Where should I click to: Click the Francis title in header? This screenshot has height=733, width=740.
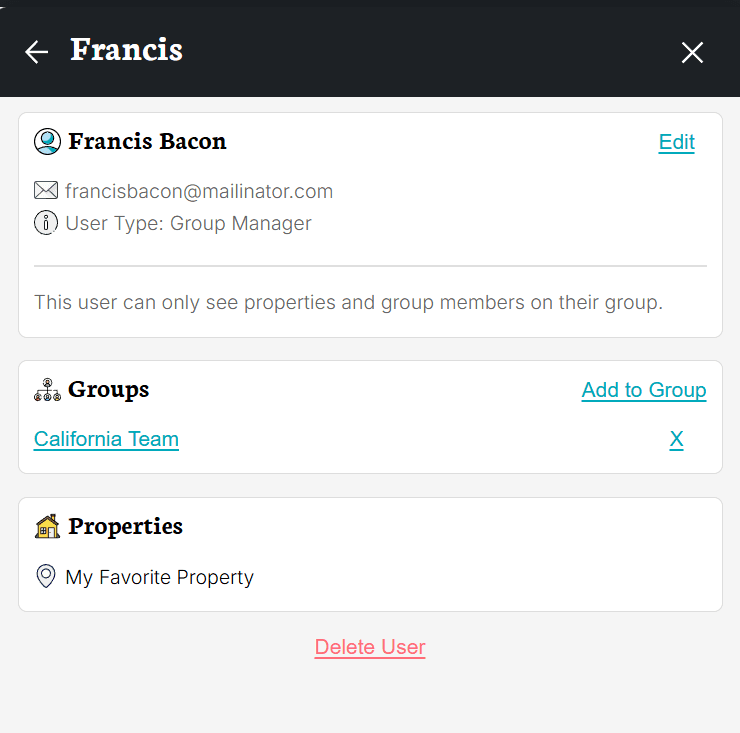[126, 50]
